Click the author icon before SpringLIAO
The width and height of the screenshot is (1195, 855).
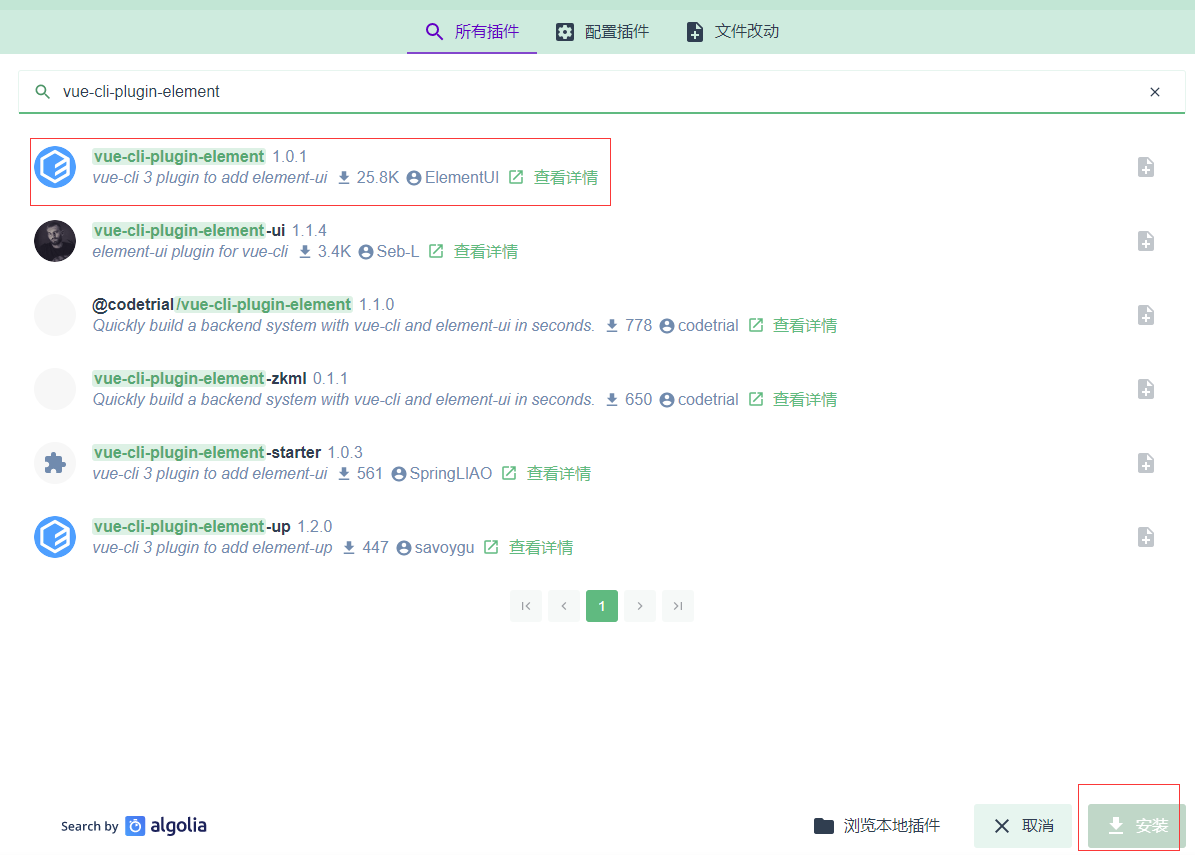399,473
